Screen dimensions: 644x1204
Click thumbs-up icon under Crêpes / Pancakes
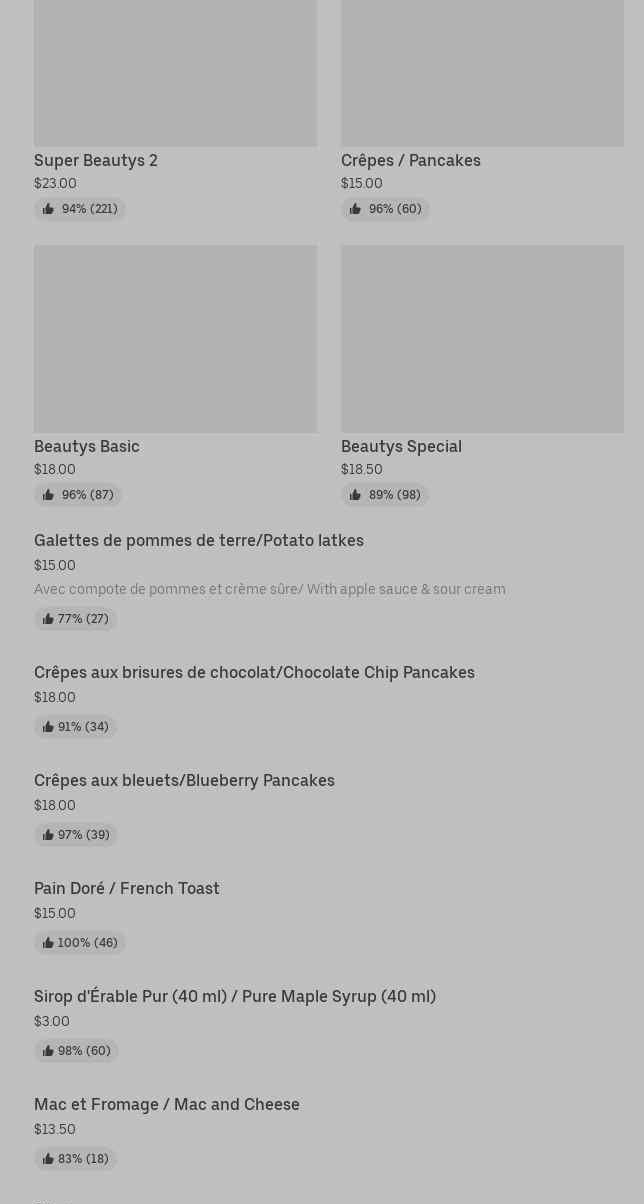(355, 209)
